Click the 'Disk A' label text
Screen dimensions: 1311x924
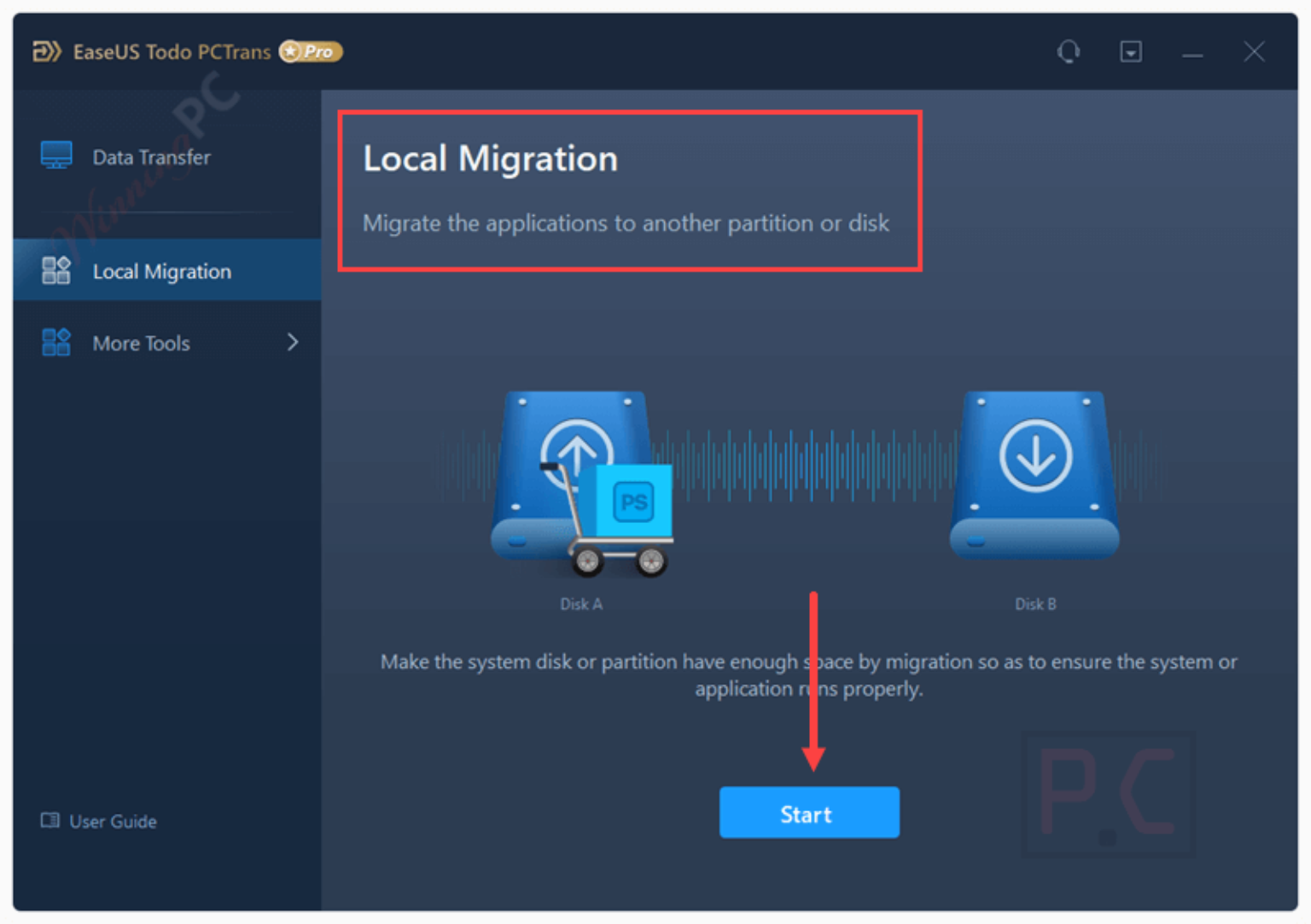click(x=581, y=604)
